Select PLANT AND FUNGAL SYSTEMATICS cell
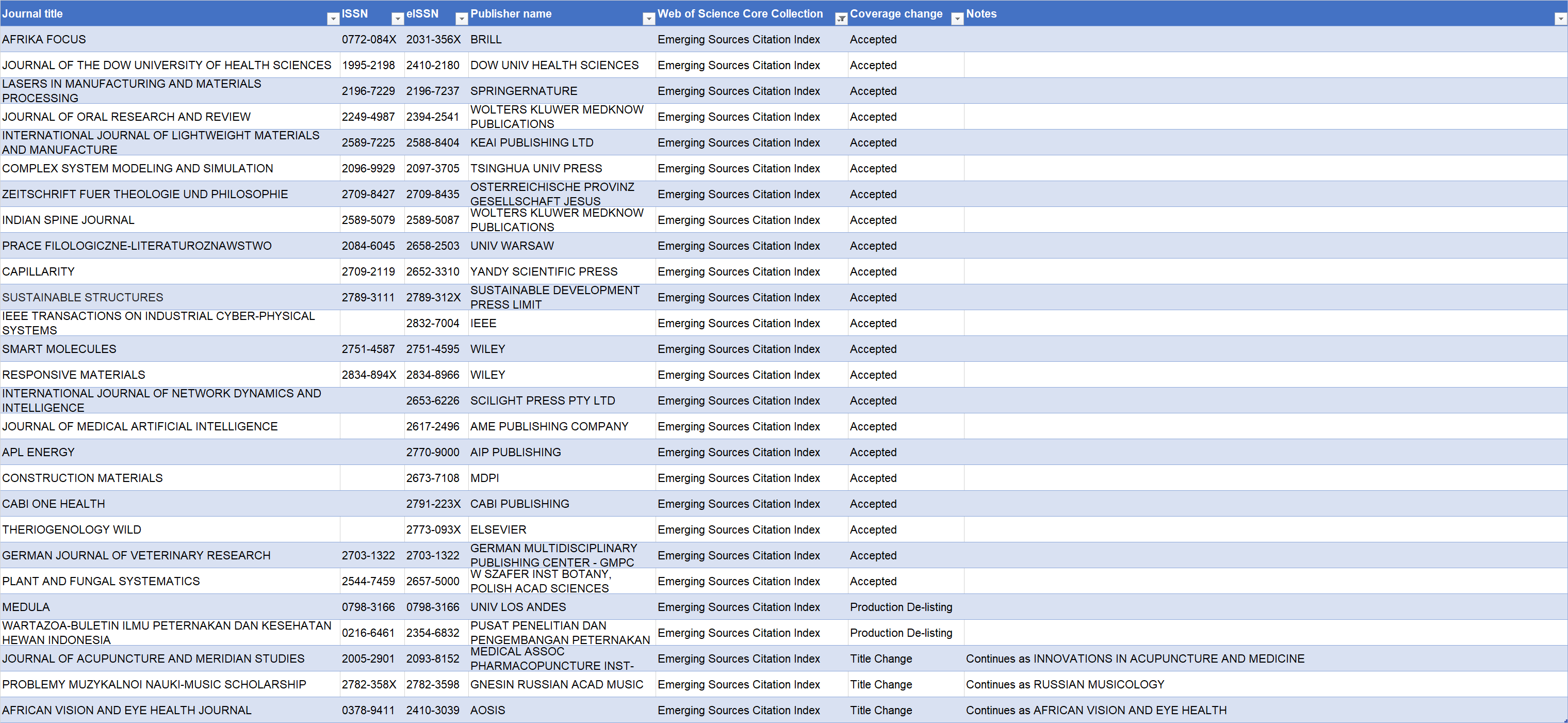Screen dimensions: 1568x723 pos(170,581)
